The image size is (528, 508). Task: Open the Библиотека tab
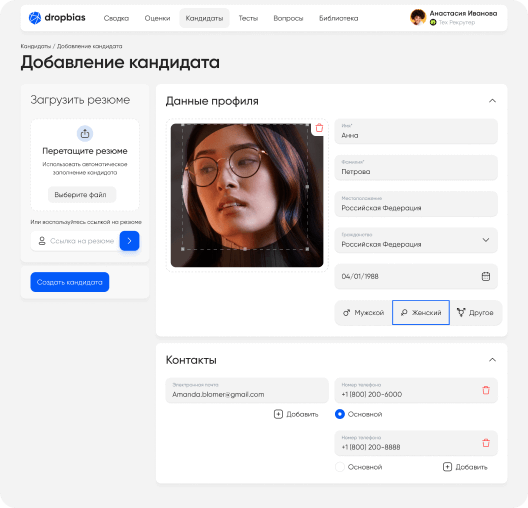coord(338,18)
